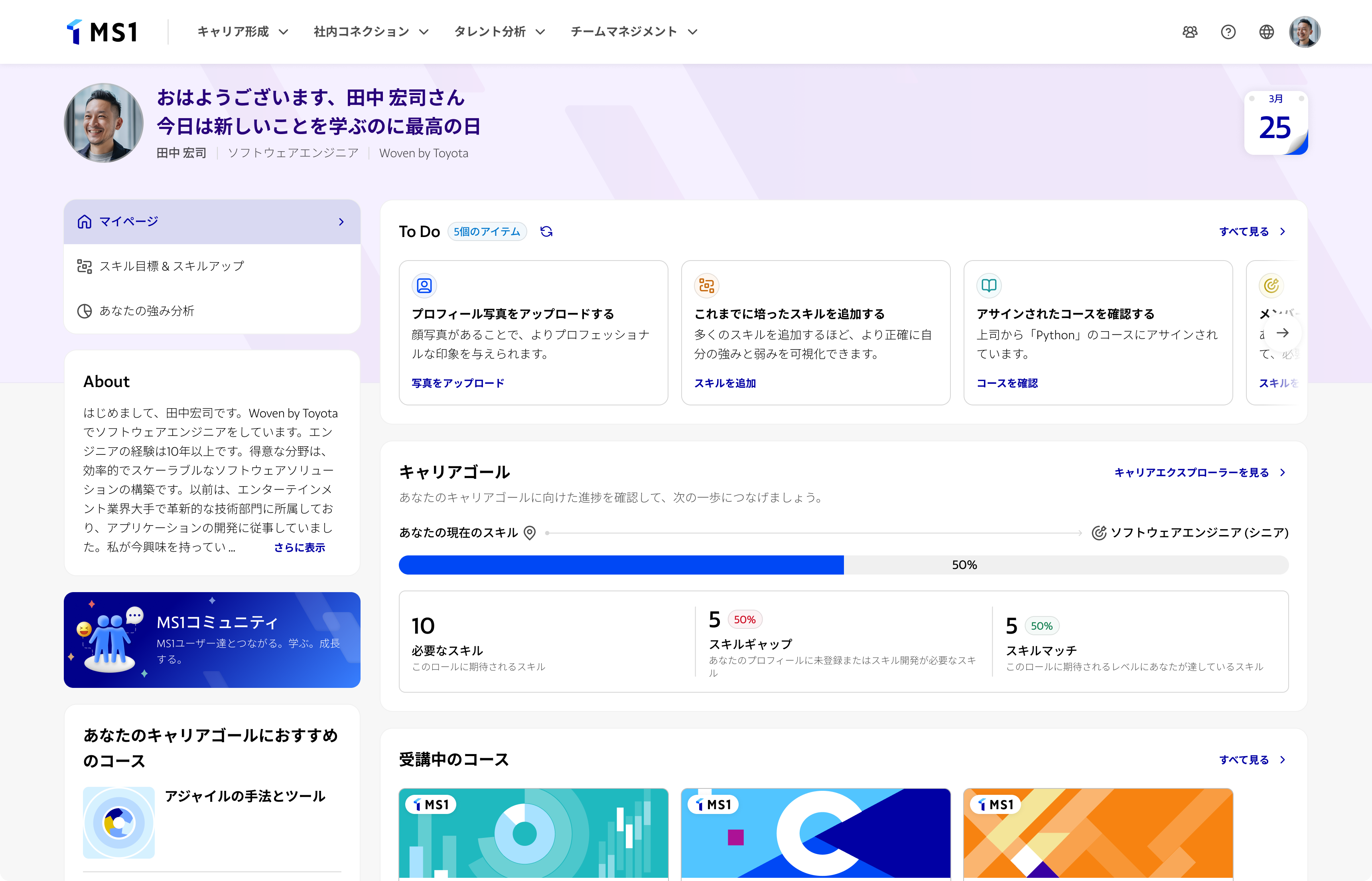Click スキルを追加 link

click(x=725, y=383)
